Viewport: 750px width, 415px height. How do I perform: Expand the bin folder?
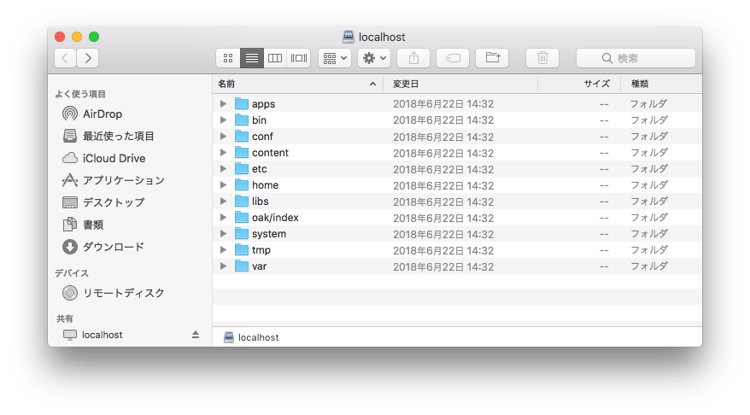tap(223, 120)
